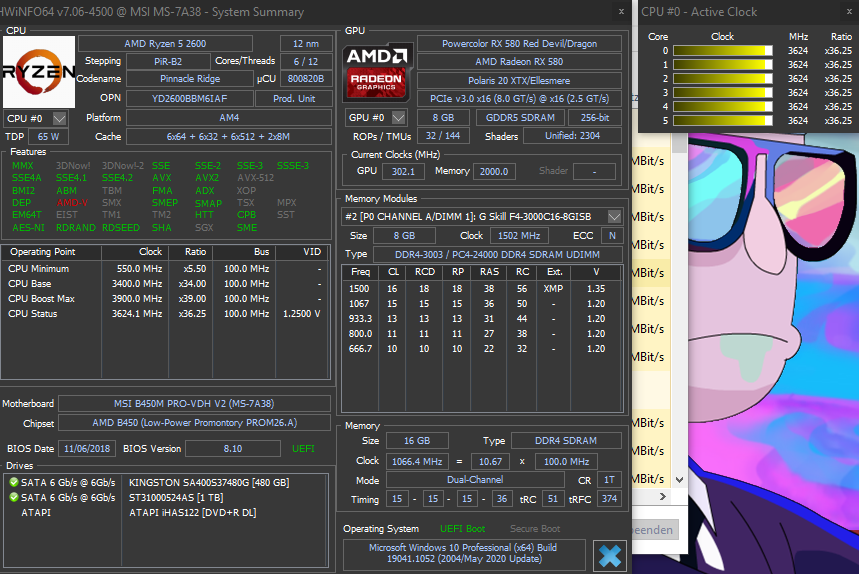Click the background window scroll right arrow
This screenshot has height=574, width=859.
(663, 496)
